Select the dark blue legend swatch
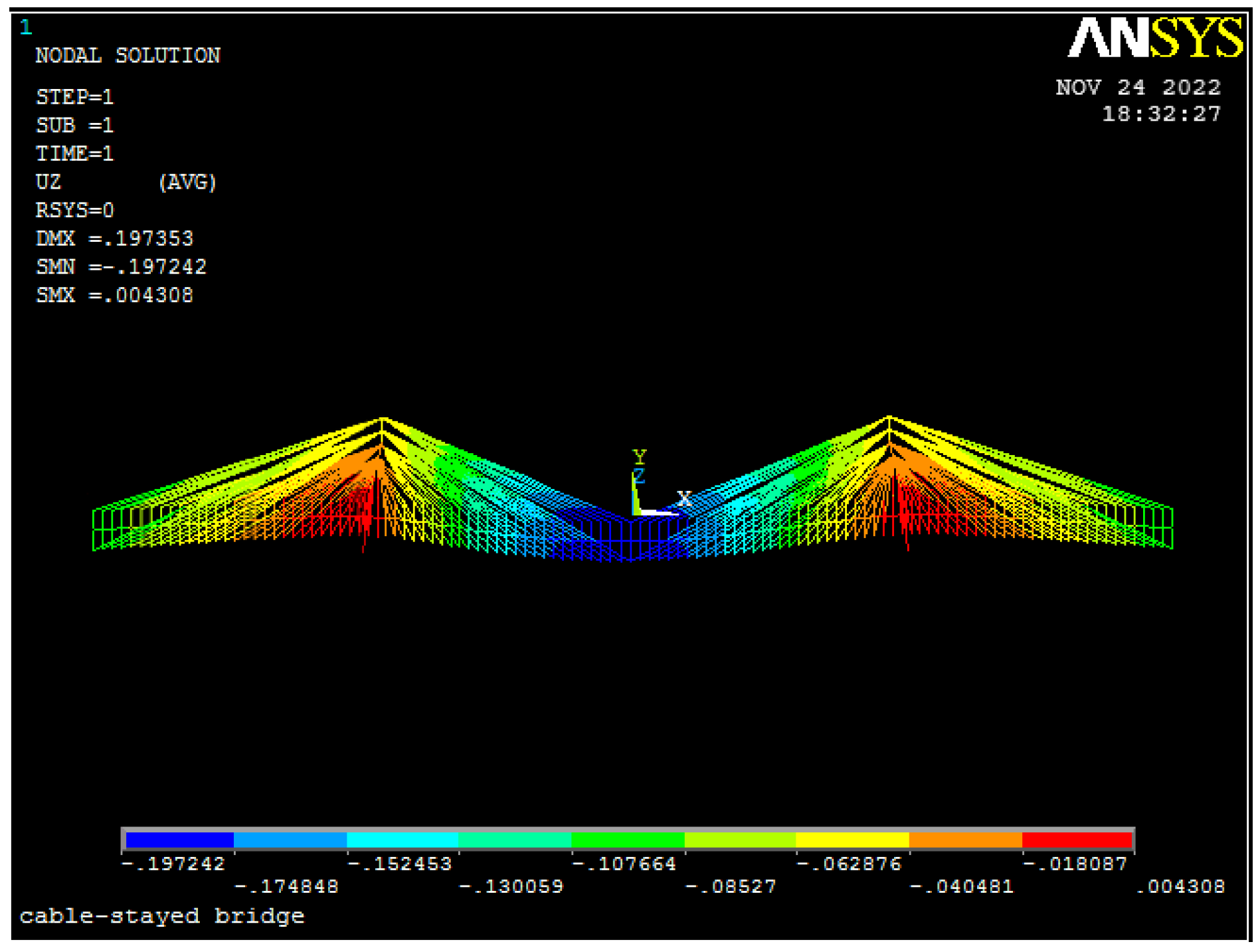This screenshot has width=1260, height=952. click(179, 840)
